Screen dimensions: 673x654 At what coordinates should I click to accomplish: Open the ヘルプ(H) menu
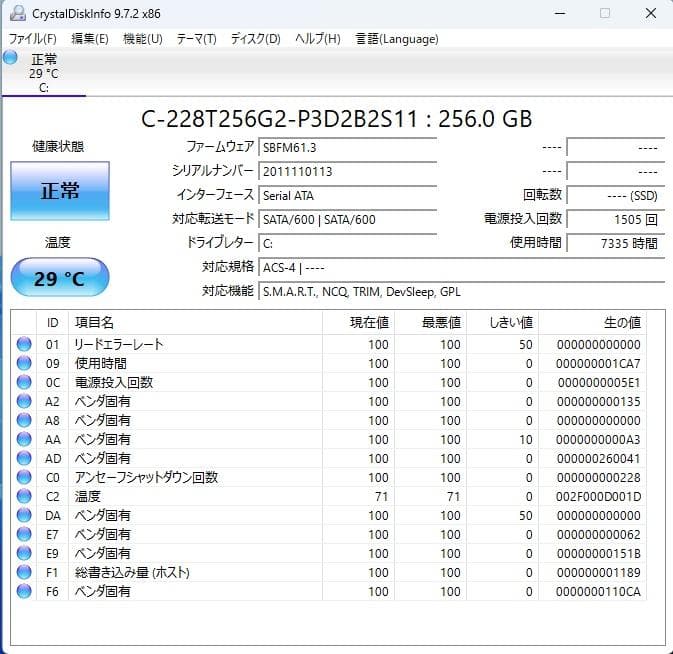click(x=318, y=39)
